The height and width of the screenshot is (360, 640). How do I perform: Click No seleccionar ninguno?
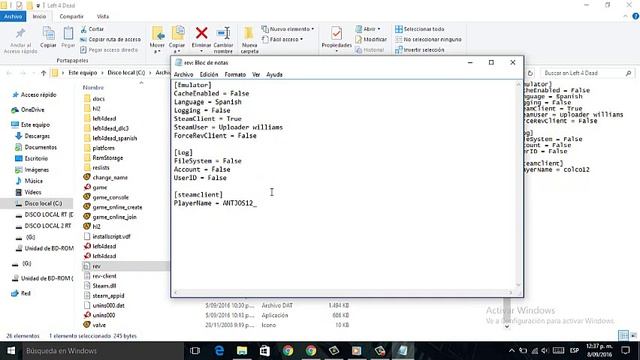[428, 40]
